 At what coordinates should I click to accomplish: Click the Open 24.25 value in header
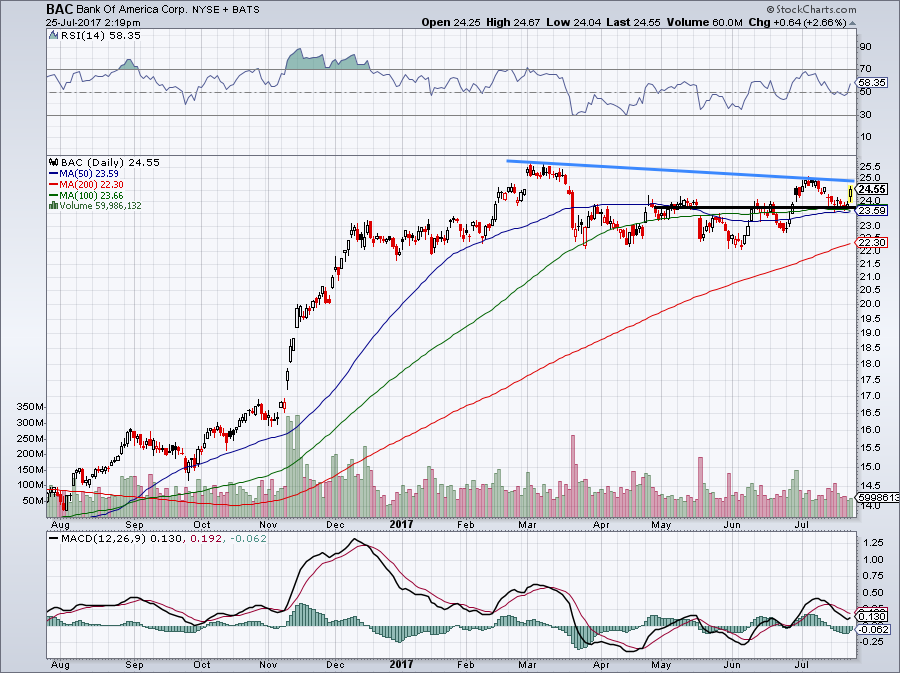click(x=451, y=22)
